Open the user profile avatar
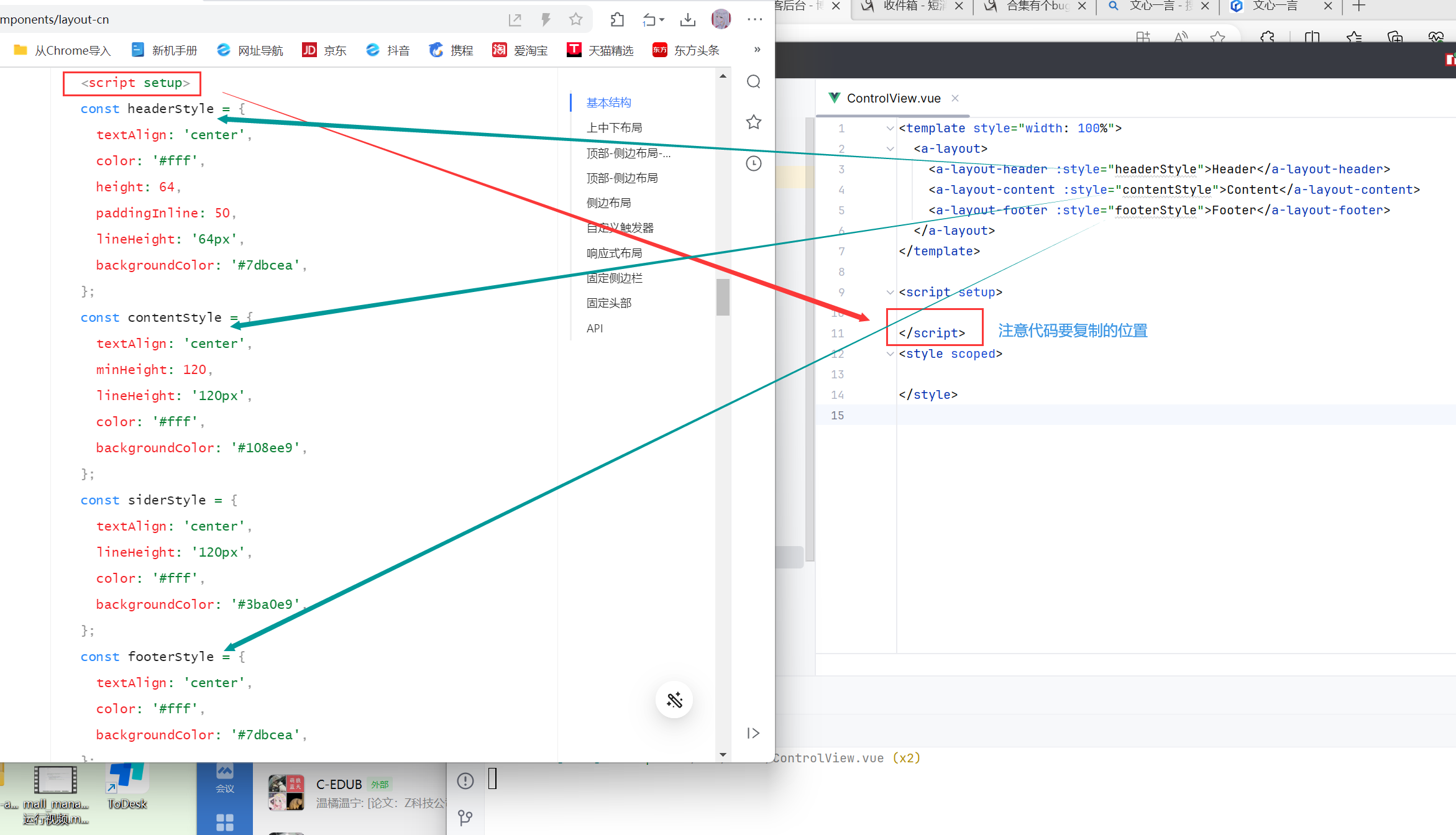Viewport: 1456px width, 835px height. [x=721, y=19]
